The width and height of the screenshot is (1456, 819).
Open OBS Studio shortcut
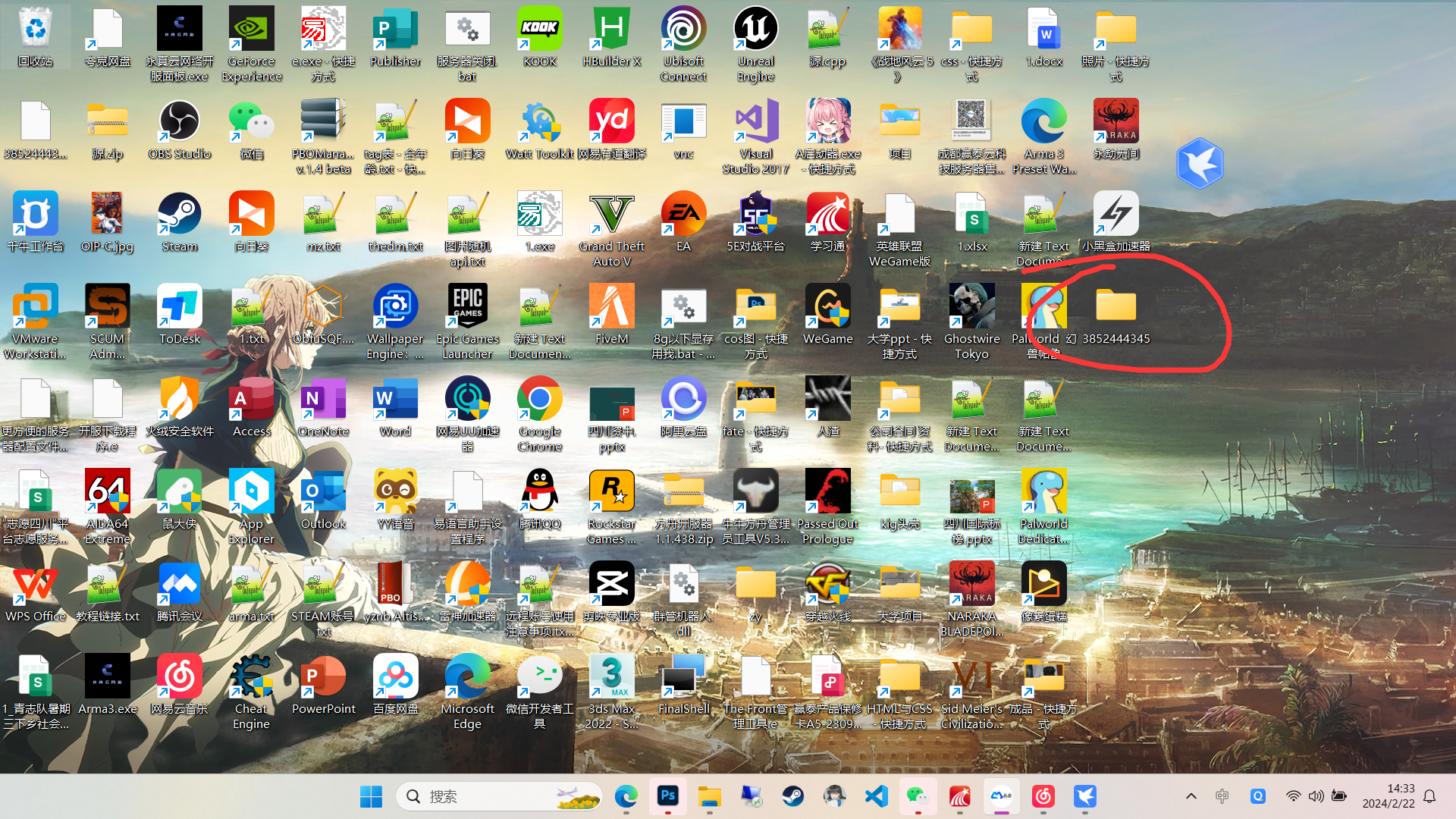point(180,130)
